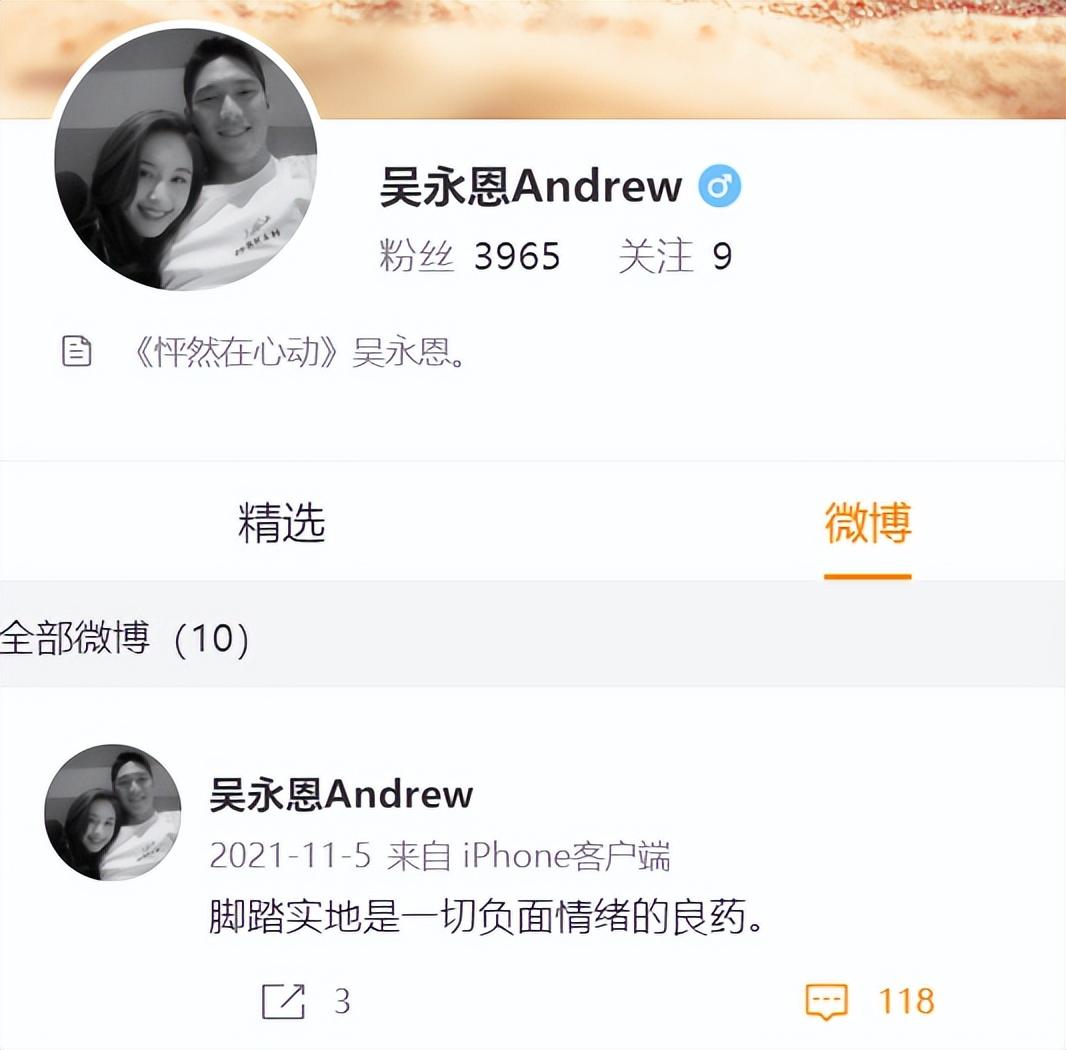Open the large profile avatar photo
Image resolution: width=1066 pixels, height=1050 pixels.
pos(186,159)
